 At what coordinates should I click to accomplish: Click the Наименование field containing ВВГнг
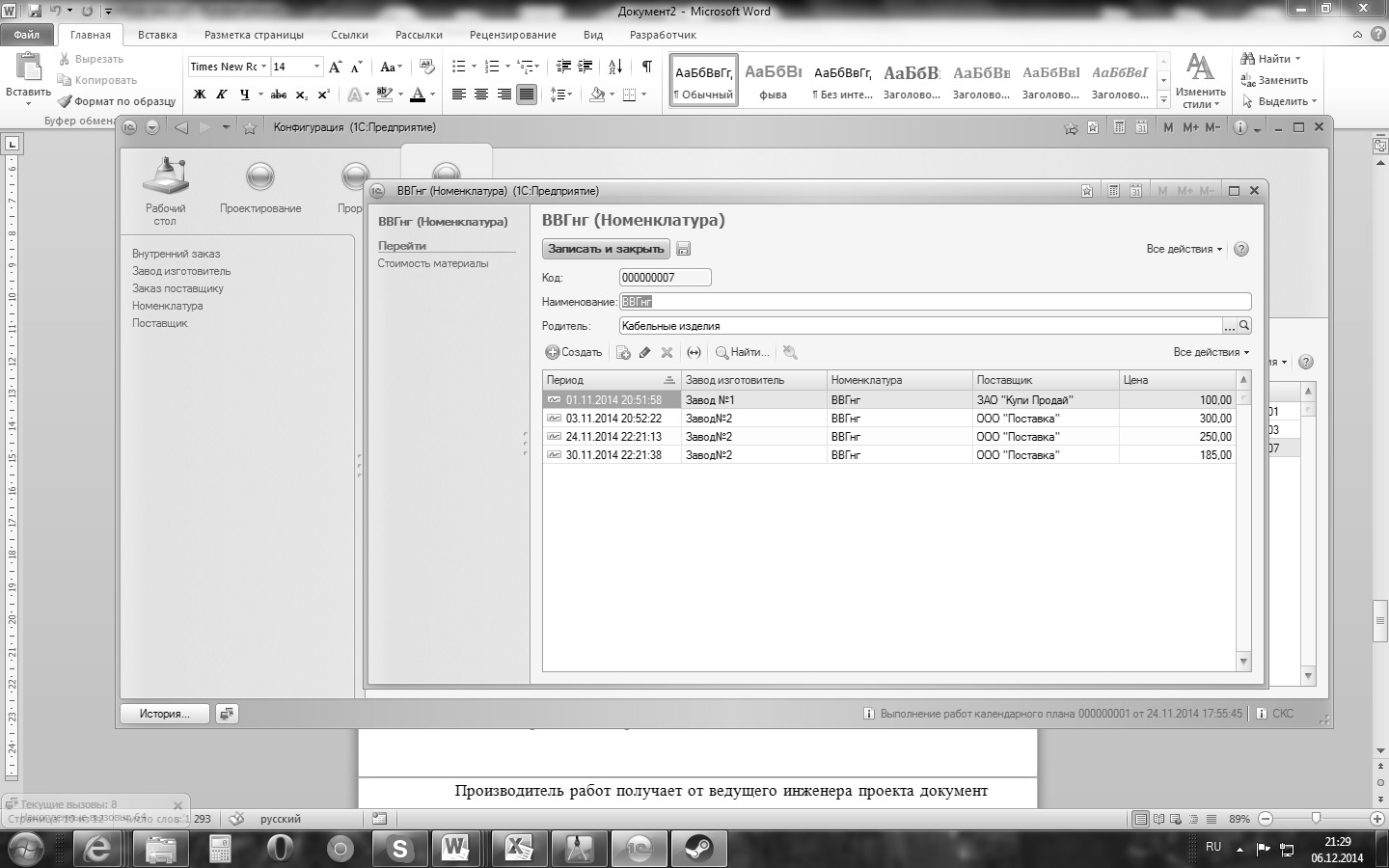coord(935,302)
